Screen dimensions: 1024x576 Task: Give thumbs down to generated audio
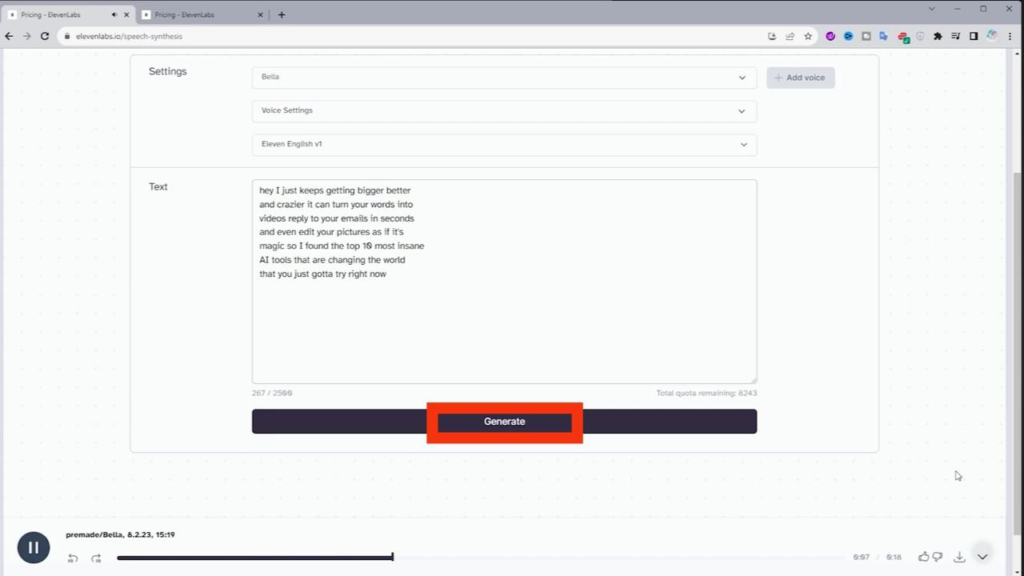[x=937, y=557]
